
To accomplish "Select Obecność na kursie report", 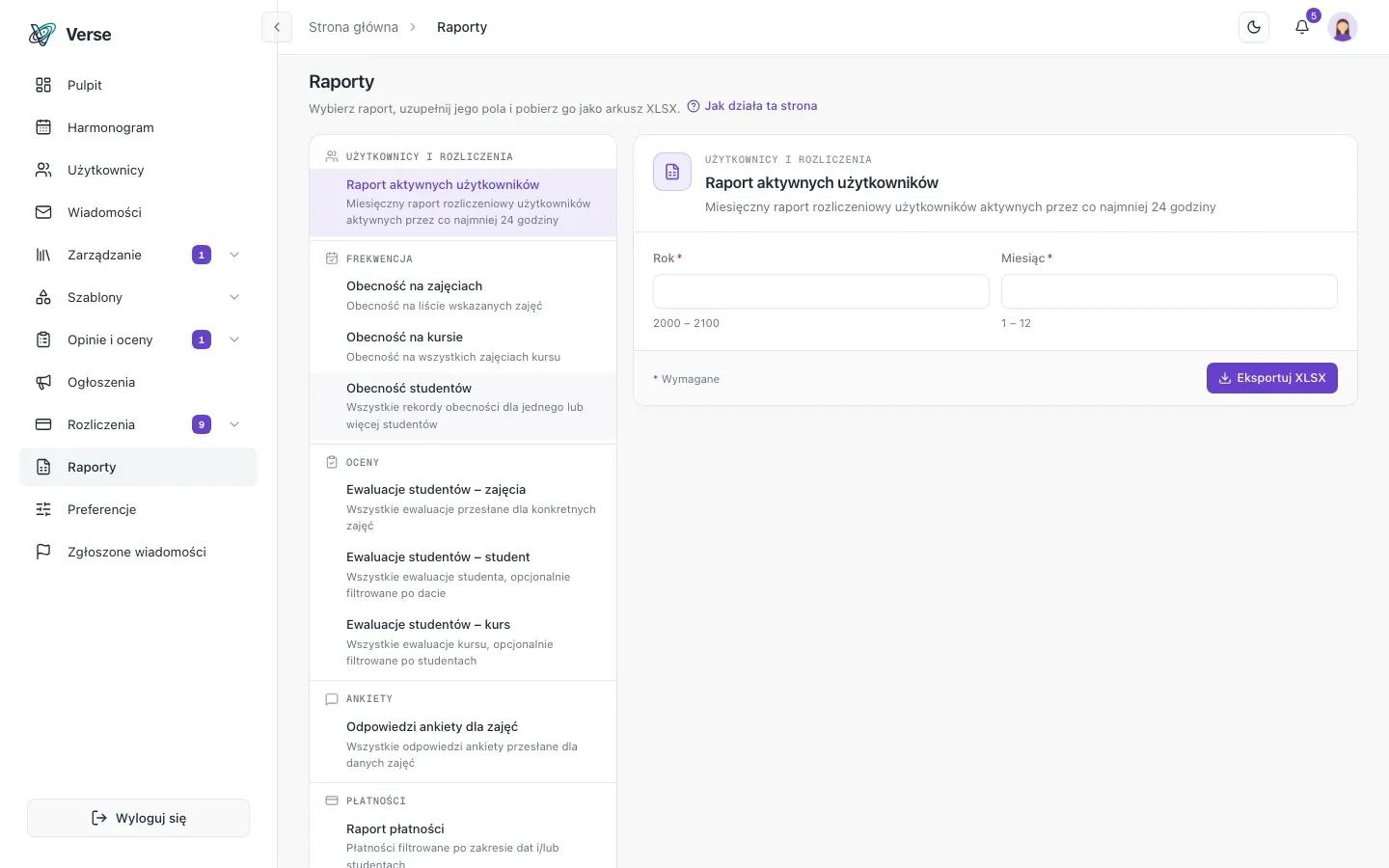I will 463,347.
